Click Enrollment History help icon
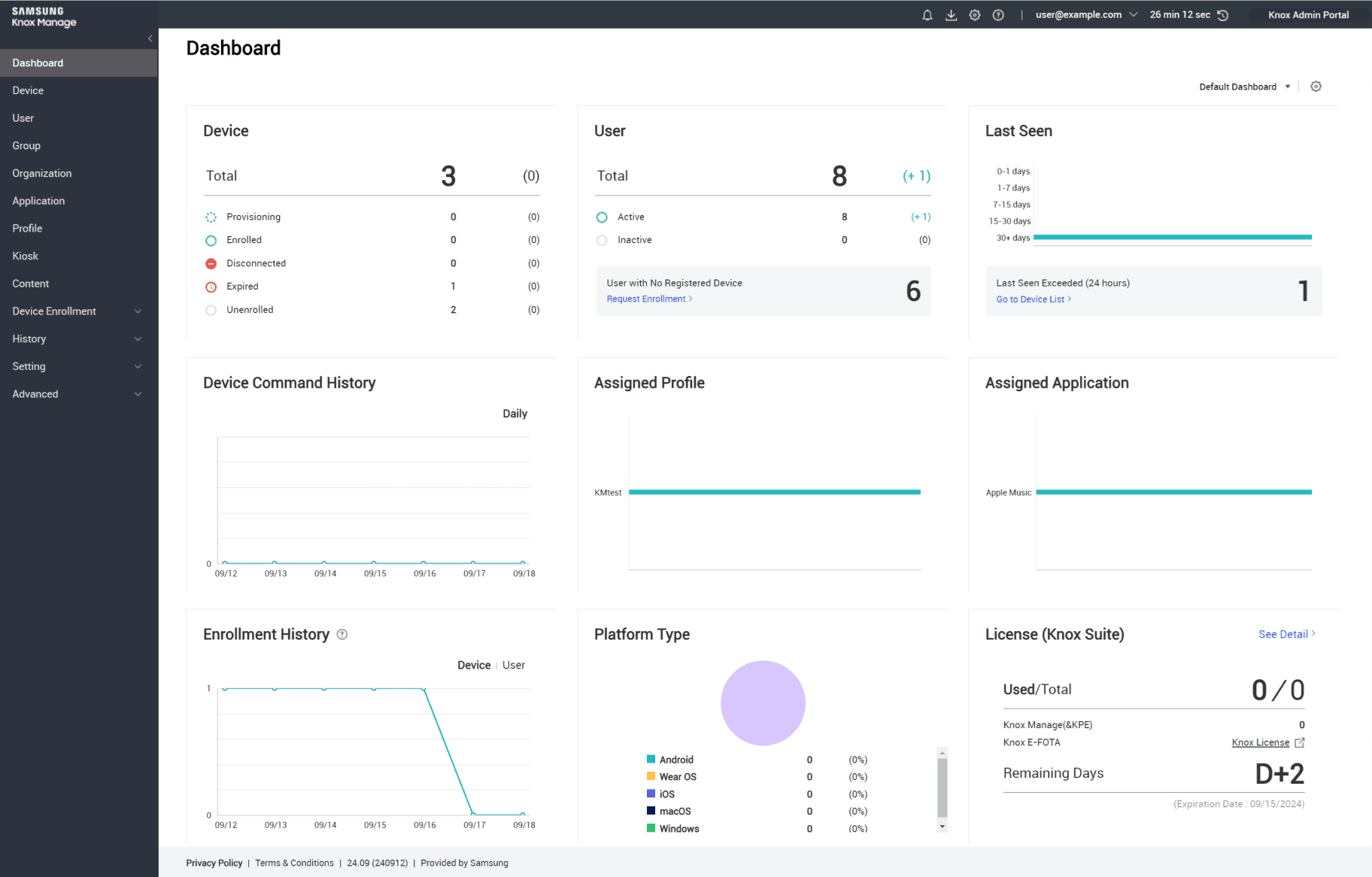Image resolution: width=1372 pixels, height=877 pixels. [342, 635]
